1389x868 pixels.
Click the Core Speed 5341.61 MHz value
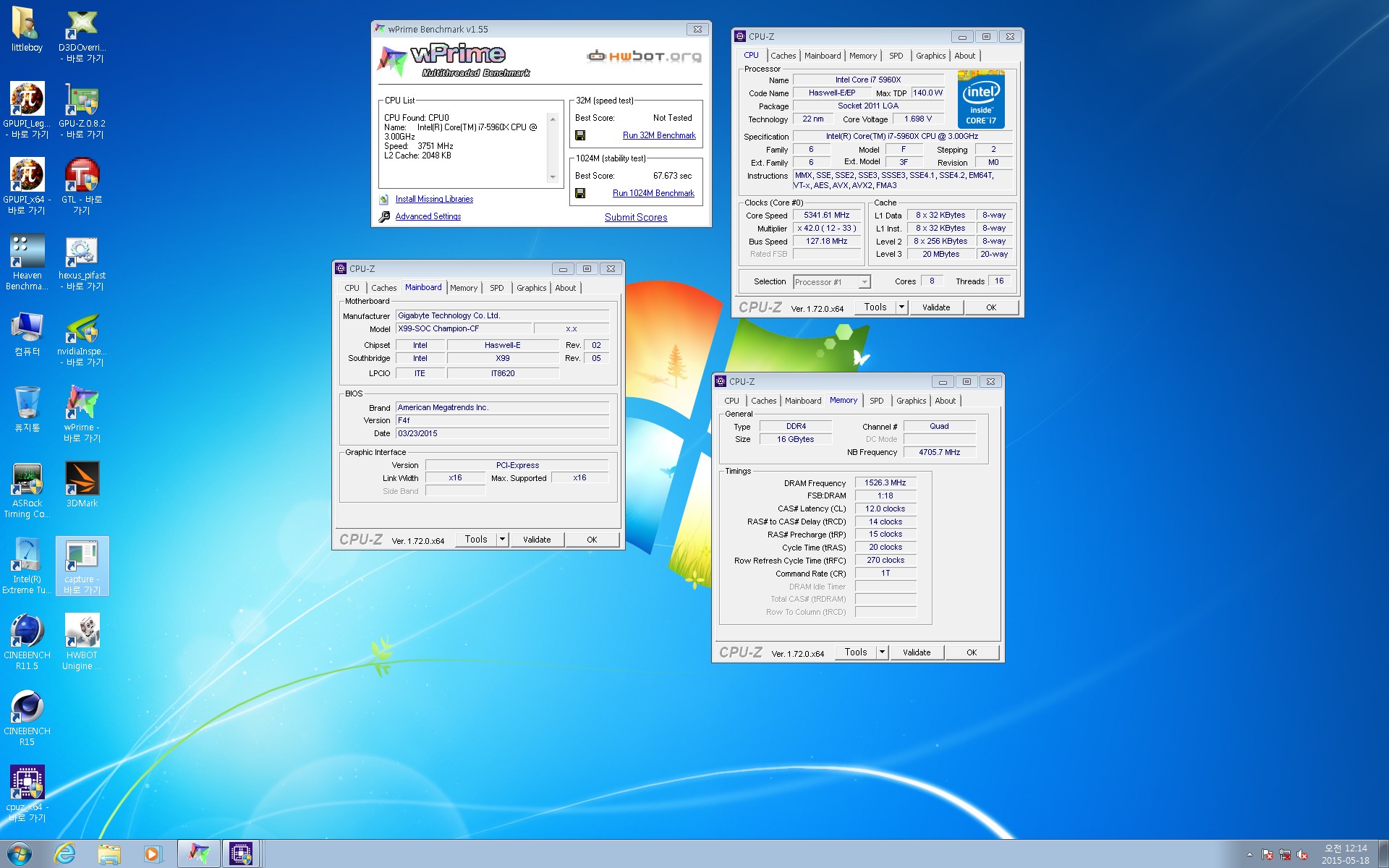pyautogui.click(x=826, y=215)
